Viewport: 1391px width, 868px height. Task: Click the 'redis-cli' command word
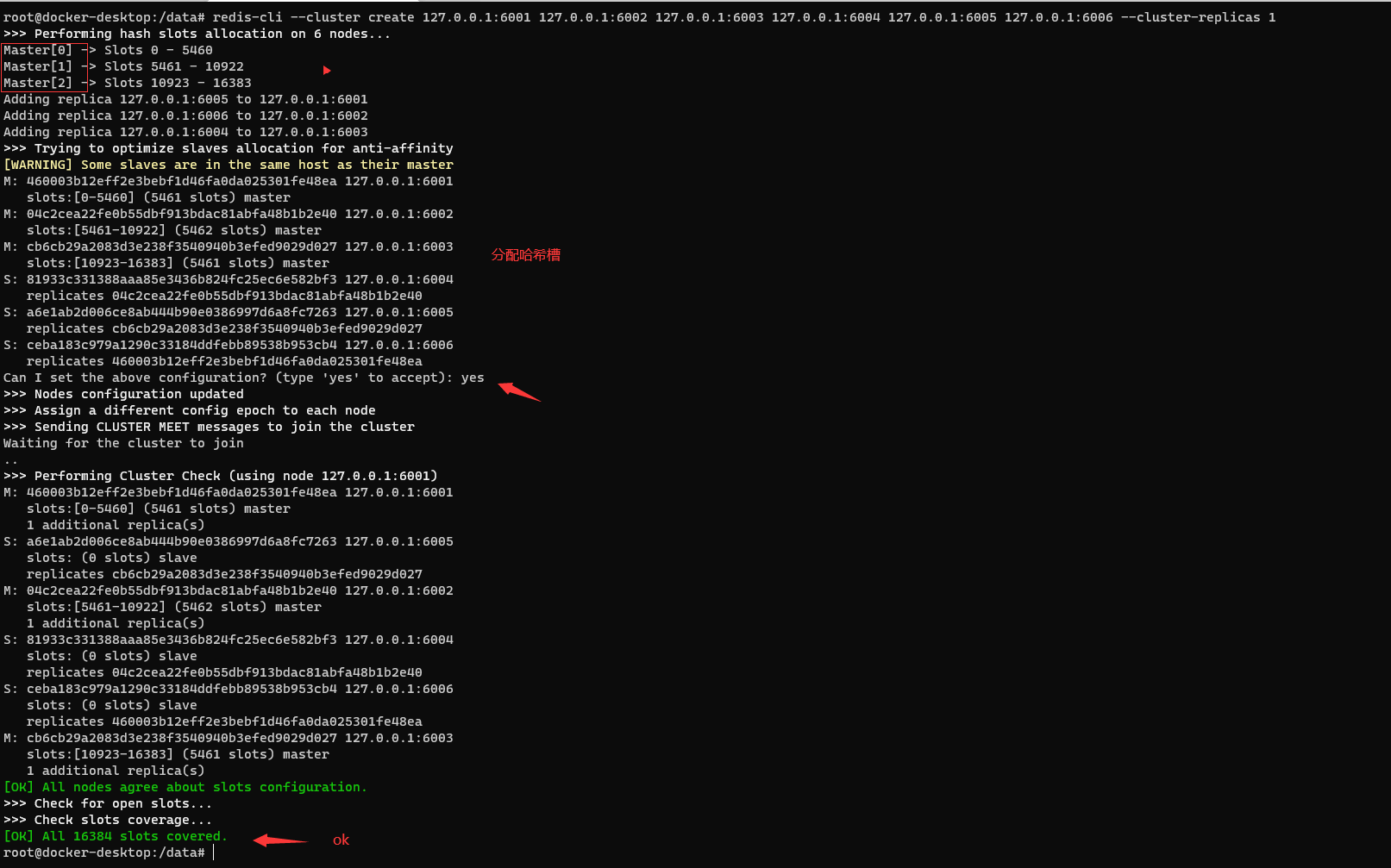(x=247, y=17)
